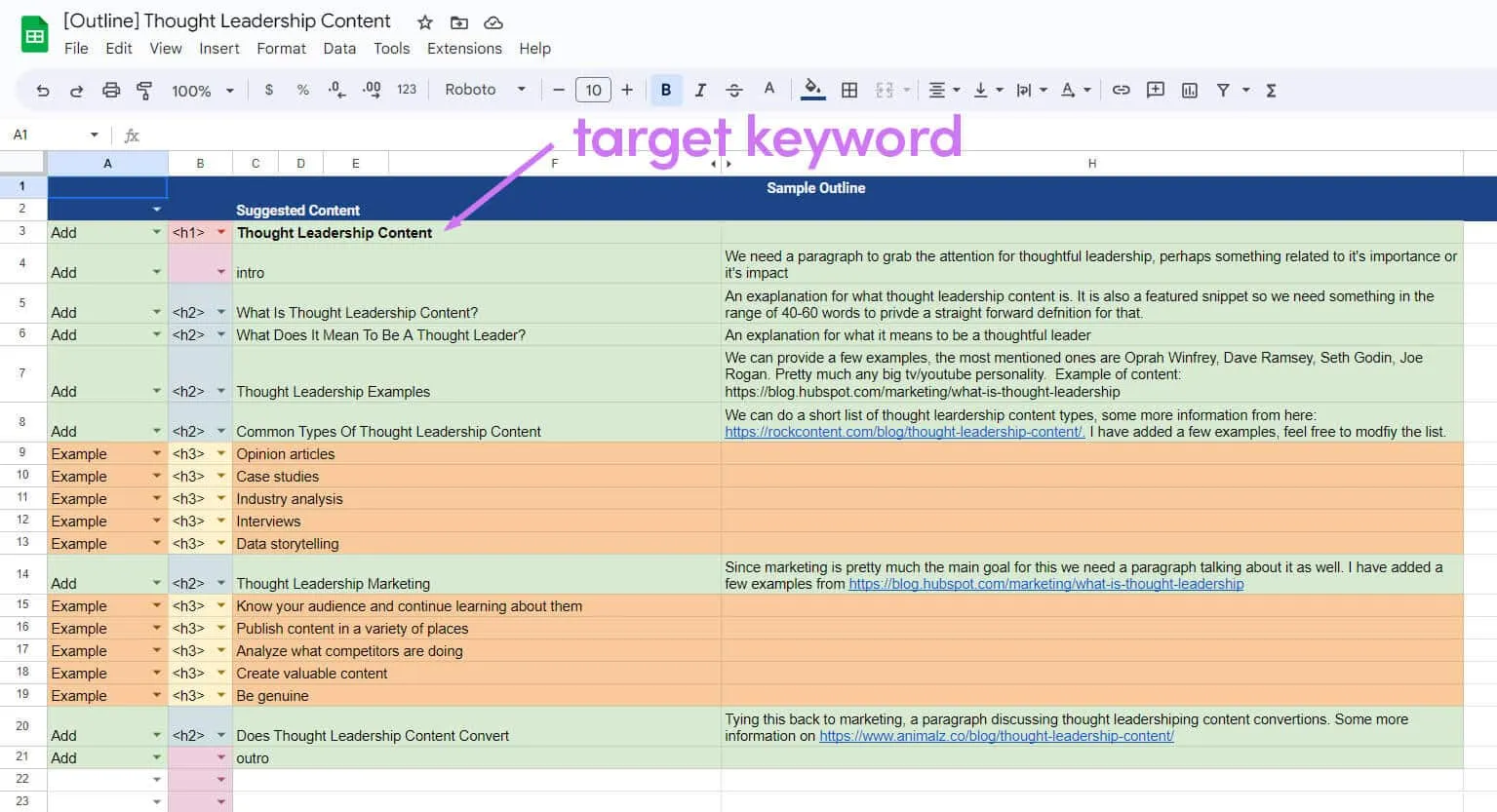Open the Format menu
The height and width of the screenshot is (812, 1497).
coord(281,49)
